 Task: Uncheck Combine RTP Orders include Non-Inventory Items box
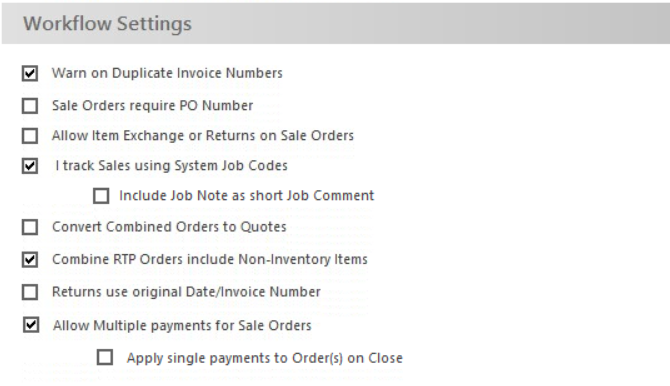[x=30, y=259]
